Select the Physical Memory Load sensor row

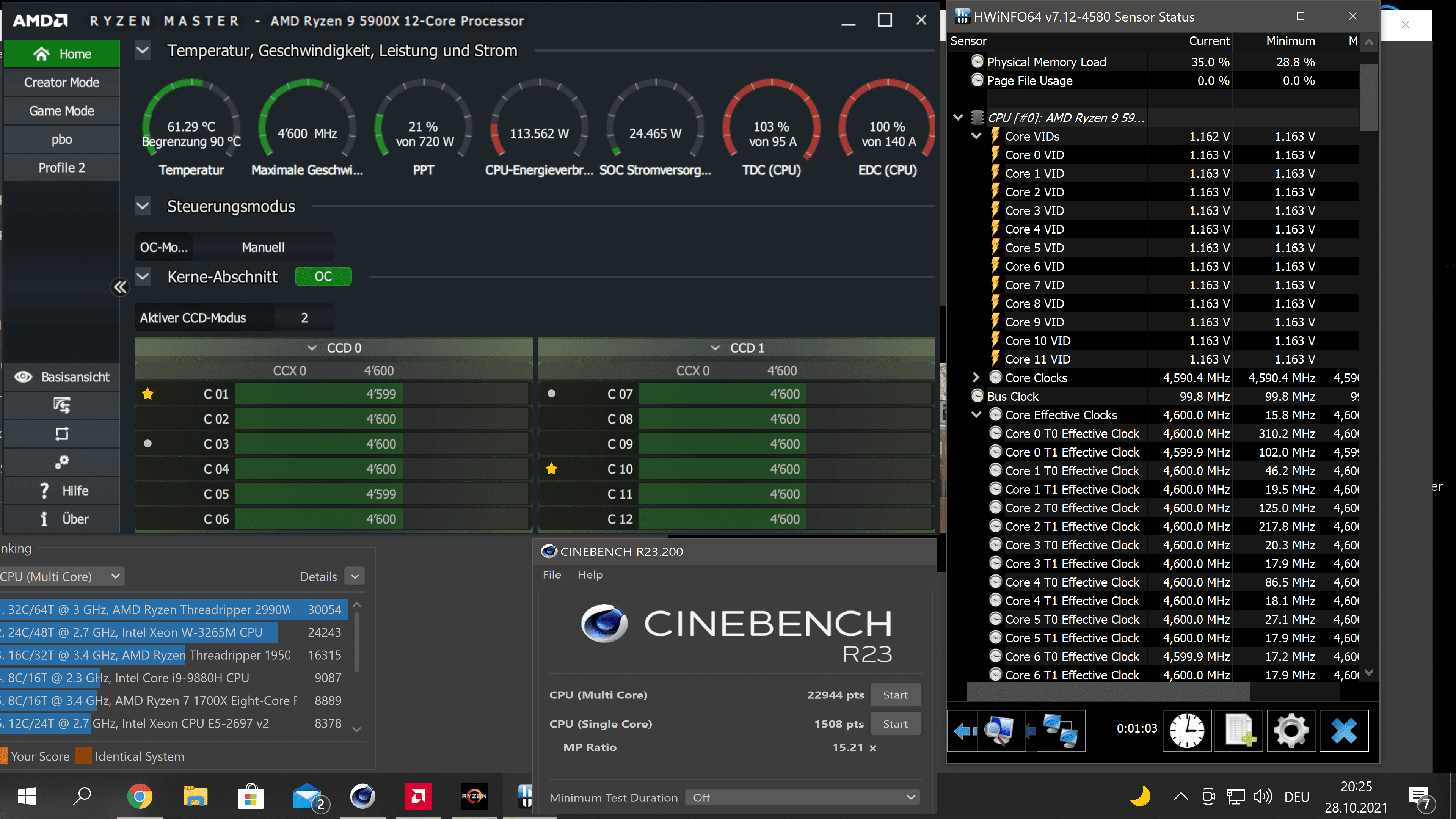1153,62
